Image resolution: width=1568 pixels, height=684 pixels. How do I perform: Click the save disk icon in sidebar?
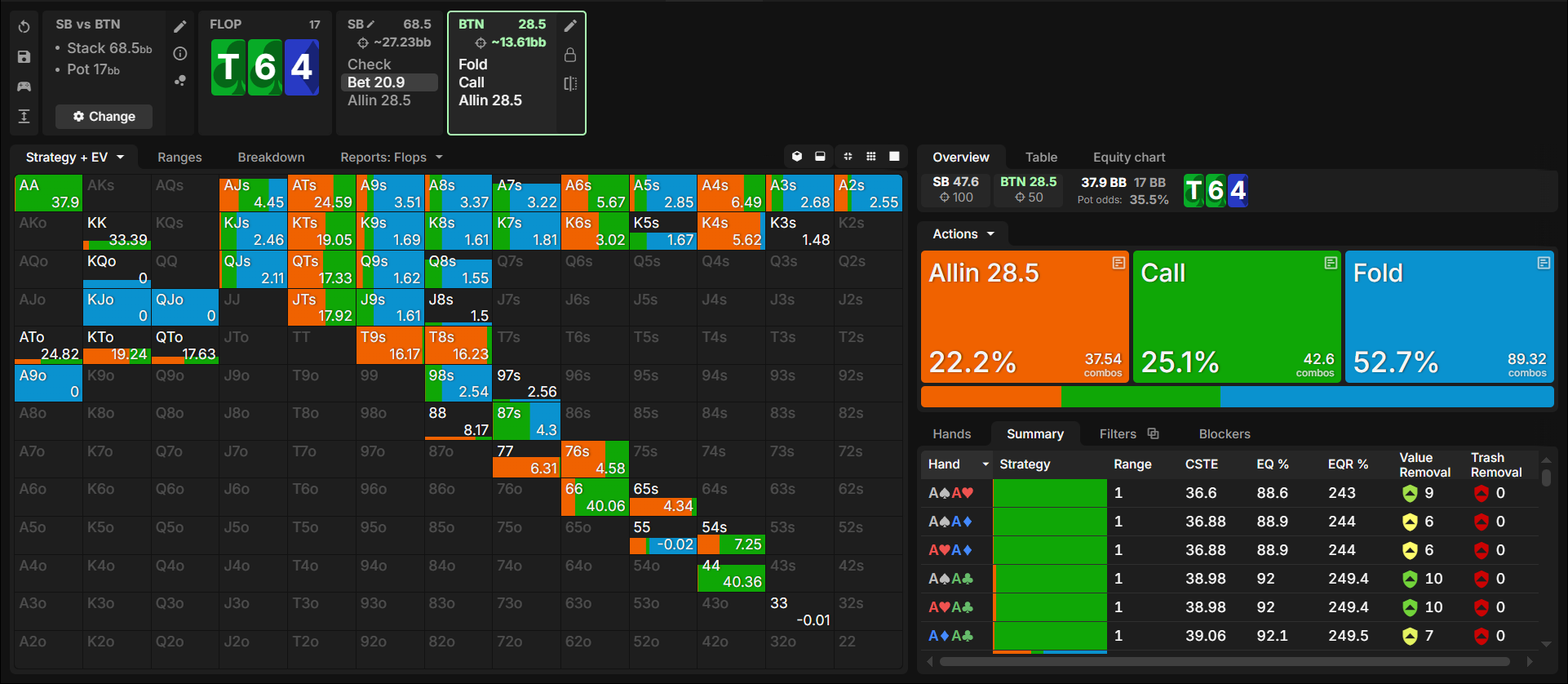[x=24, y=56]
